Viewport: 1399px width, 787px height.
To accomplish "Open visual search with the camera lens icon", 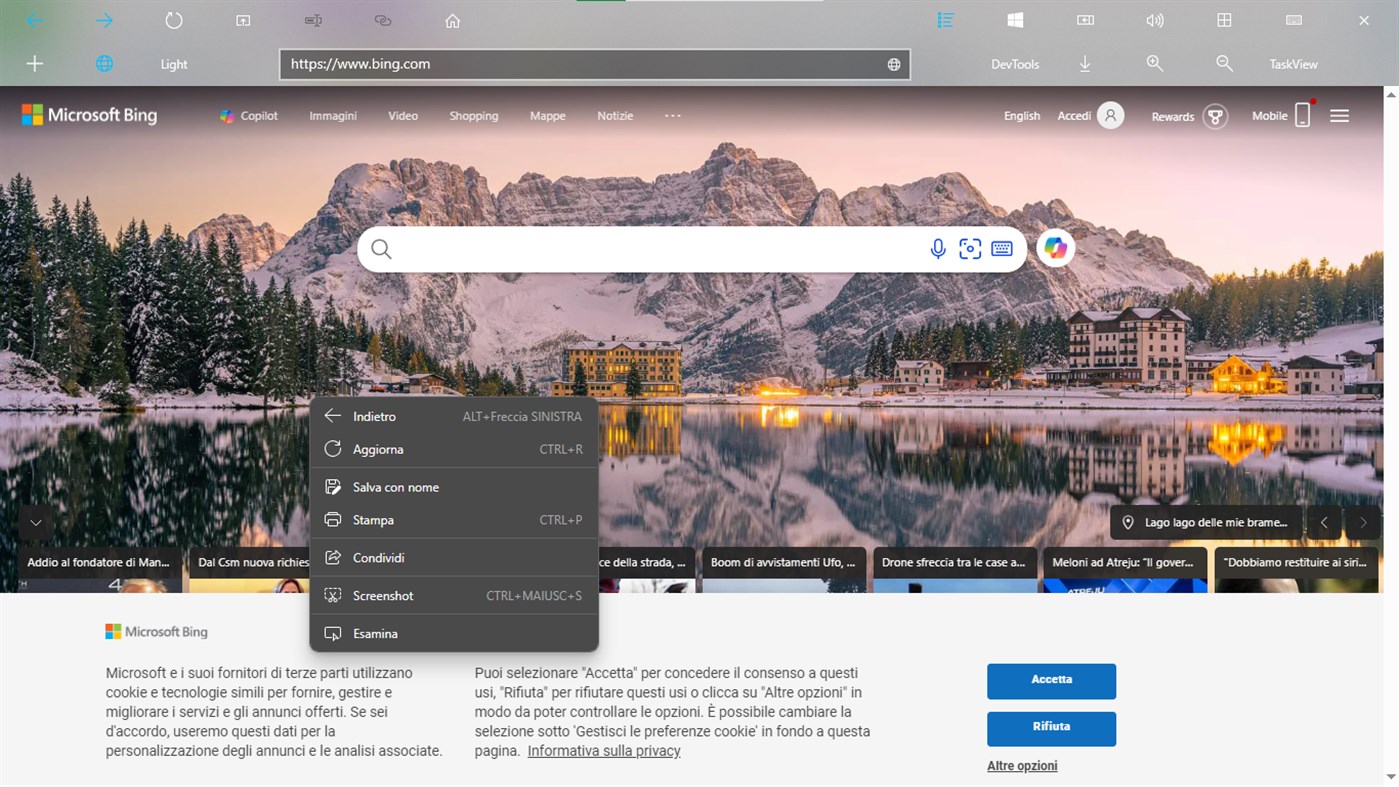I will 970,249.
